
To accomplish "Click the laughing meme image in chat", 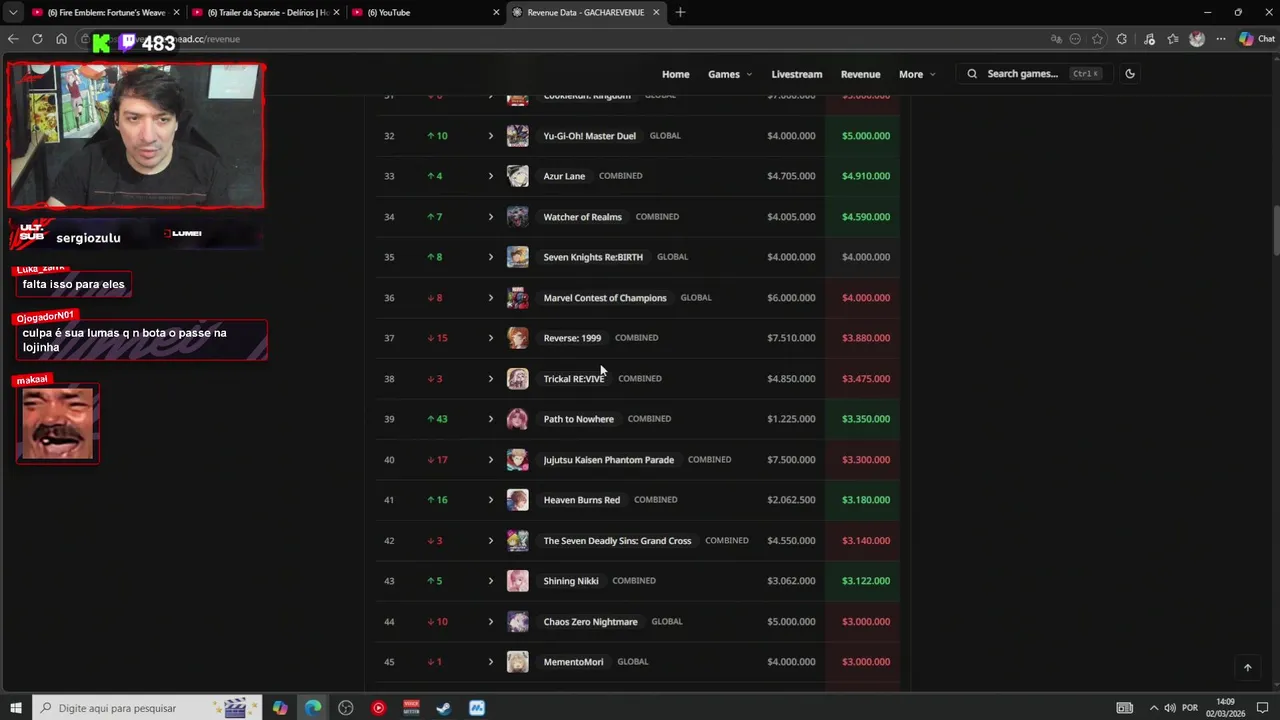I will pos(58,423).
